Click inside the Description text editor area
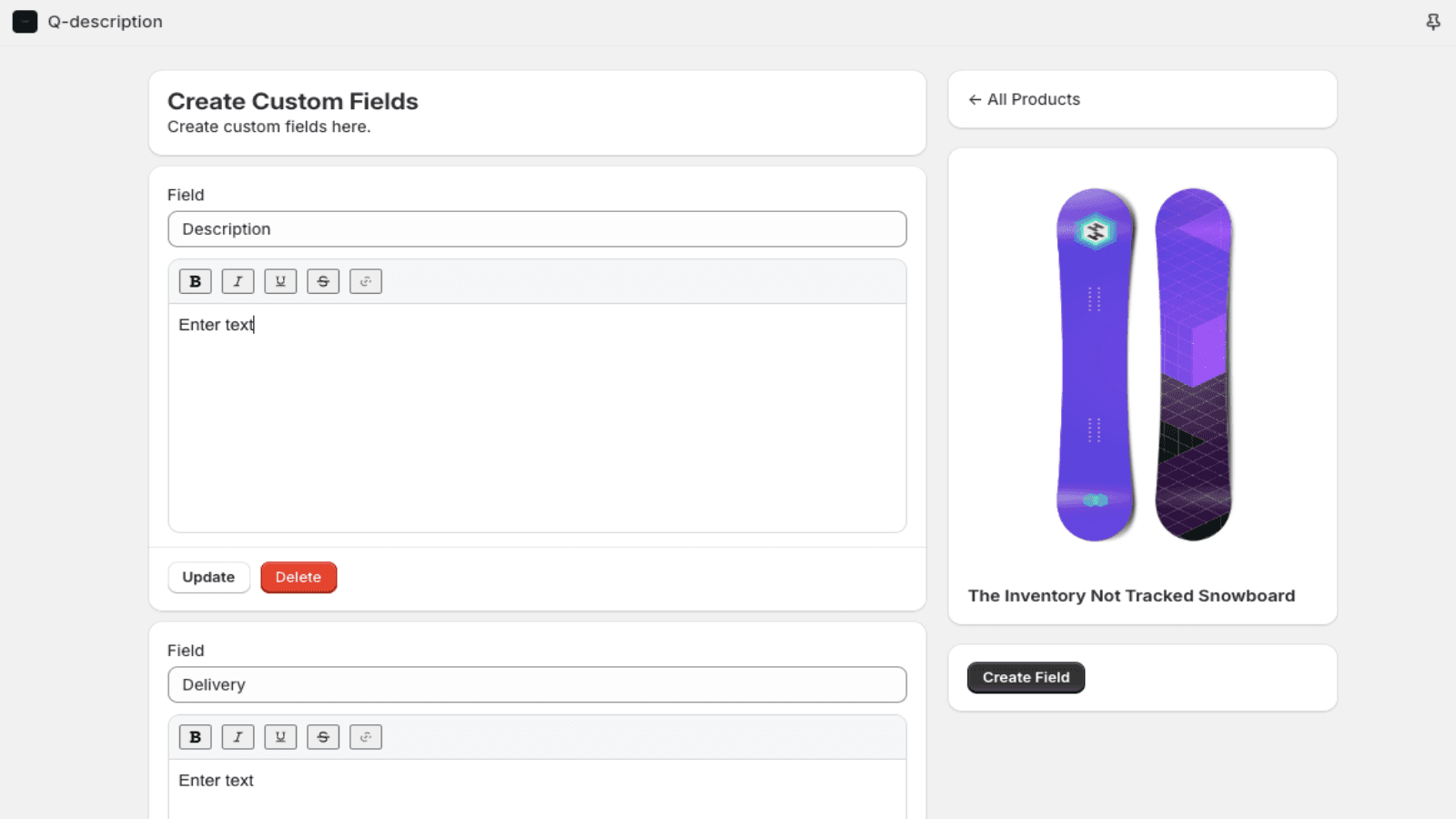 click(537, 419)
